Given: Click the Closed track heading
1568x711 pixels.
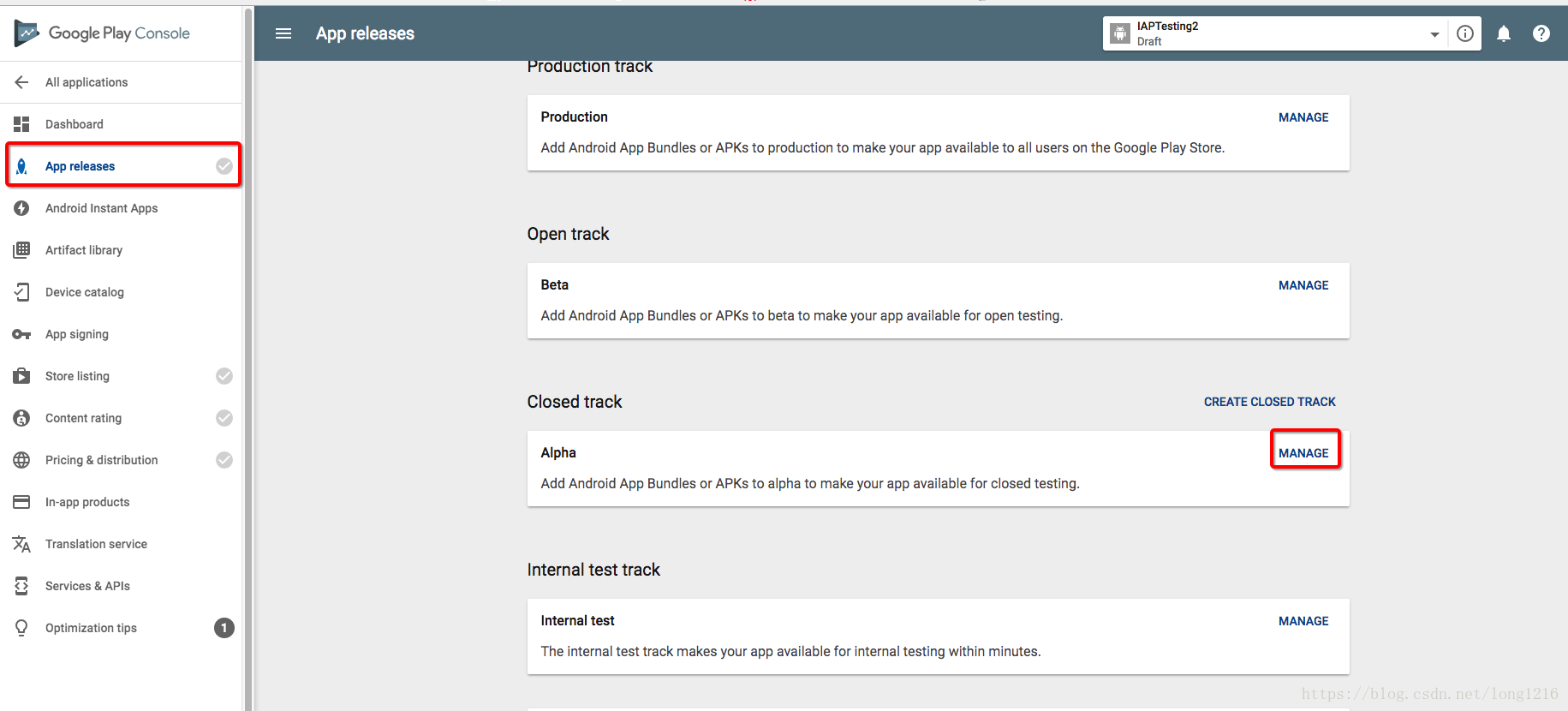Looking at the screenshot, I should pyautogui.click(x=575, y=402).
